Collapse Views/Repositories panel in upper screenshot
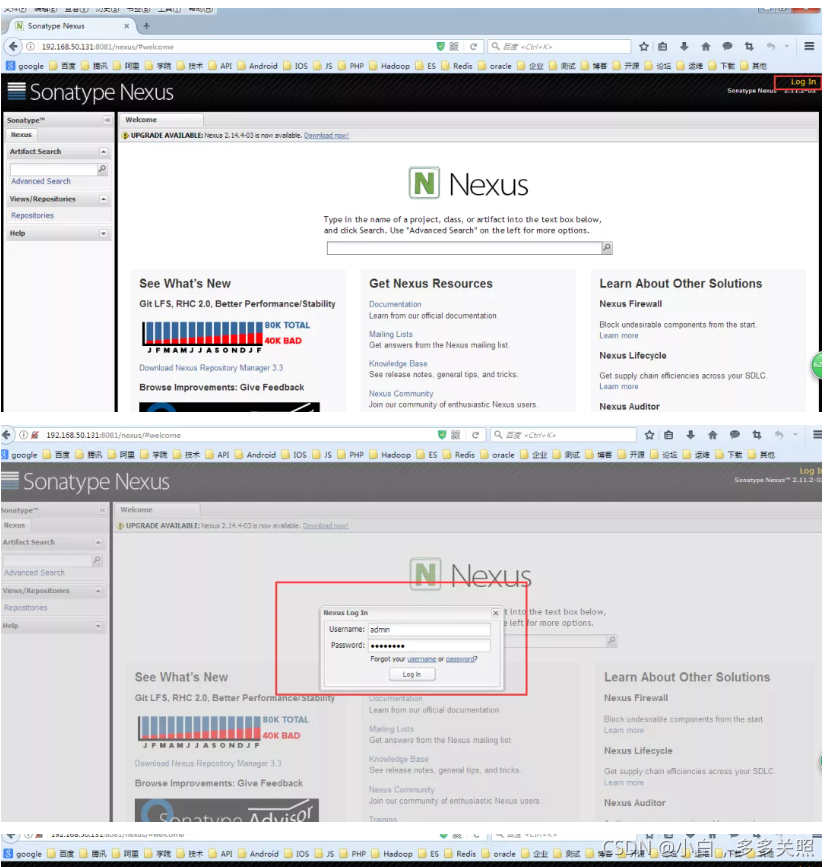 click(x=103, y=199)
